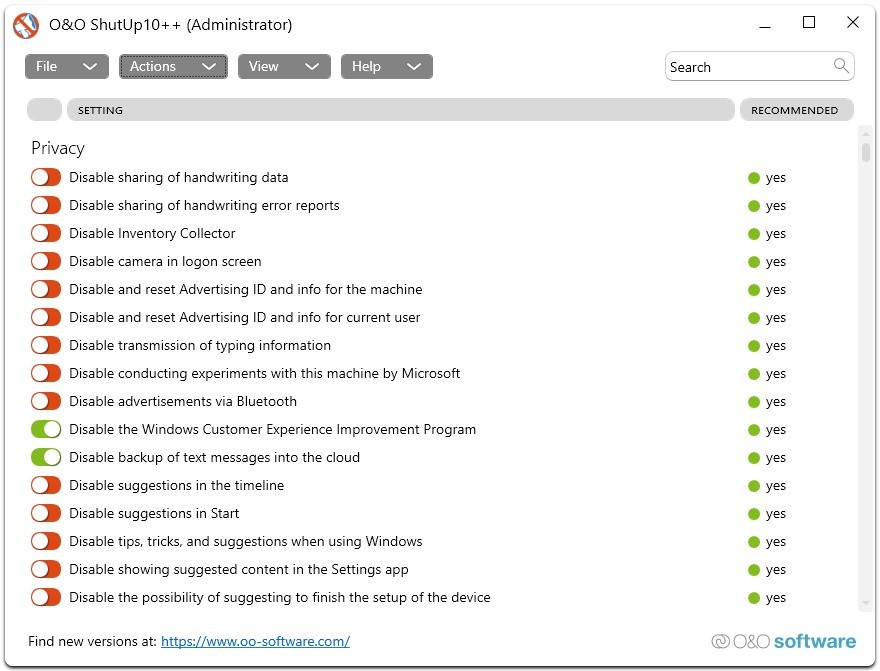Click the O&O software logo at bottom right
The height and width of the screenshot is (671, 880).
(783, 641)
